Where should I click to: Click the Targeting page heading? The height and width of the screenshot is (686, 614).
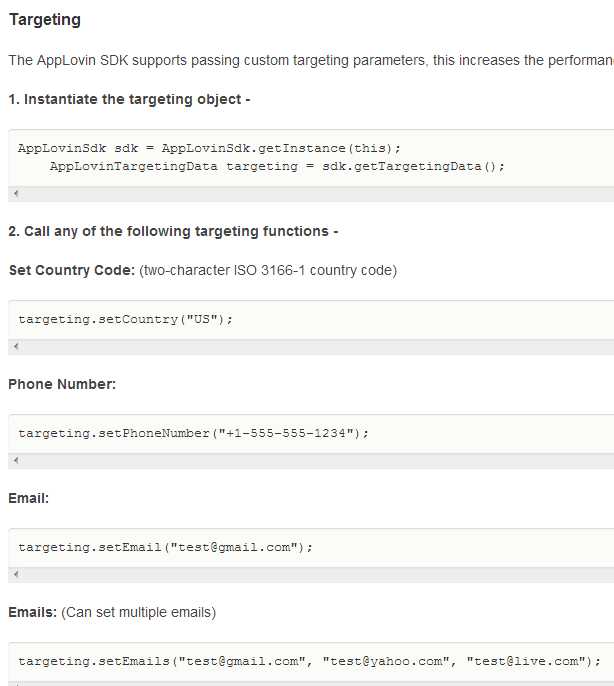tap(45, 20)
